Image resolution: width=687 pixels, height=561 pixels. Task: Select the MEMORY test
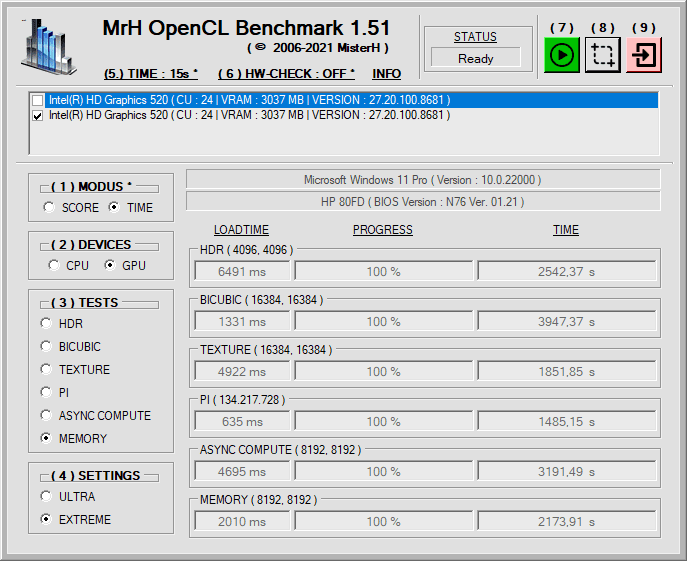[74, 438]
